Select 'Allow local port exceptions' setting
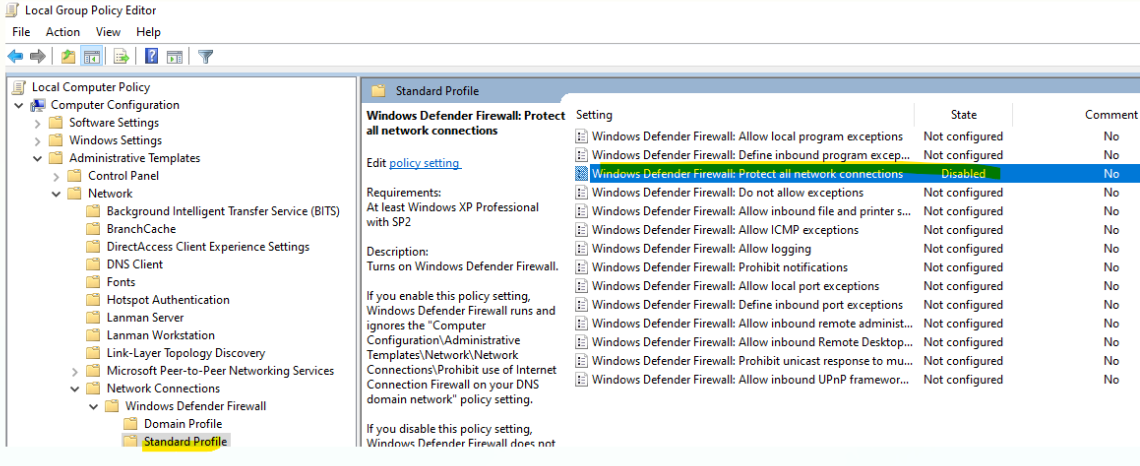This screenshot has height=466, width=1140. 735,286
